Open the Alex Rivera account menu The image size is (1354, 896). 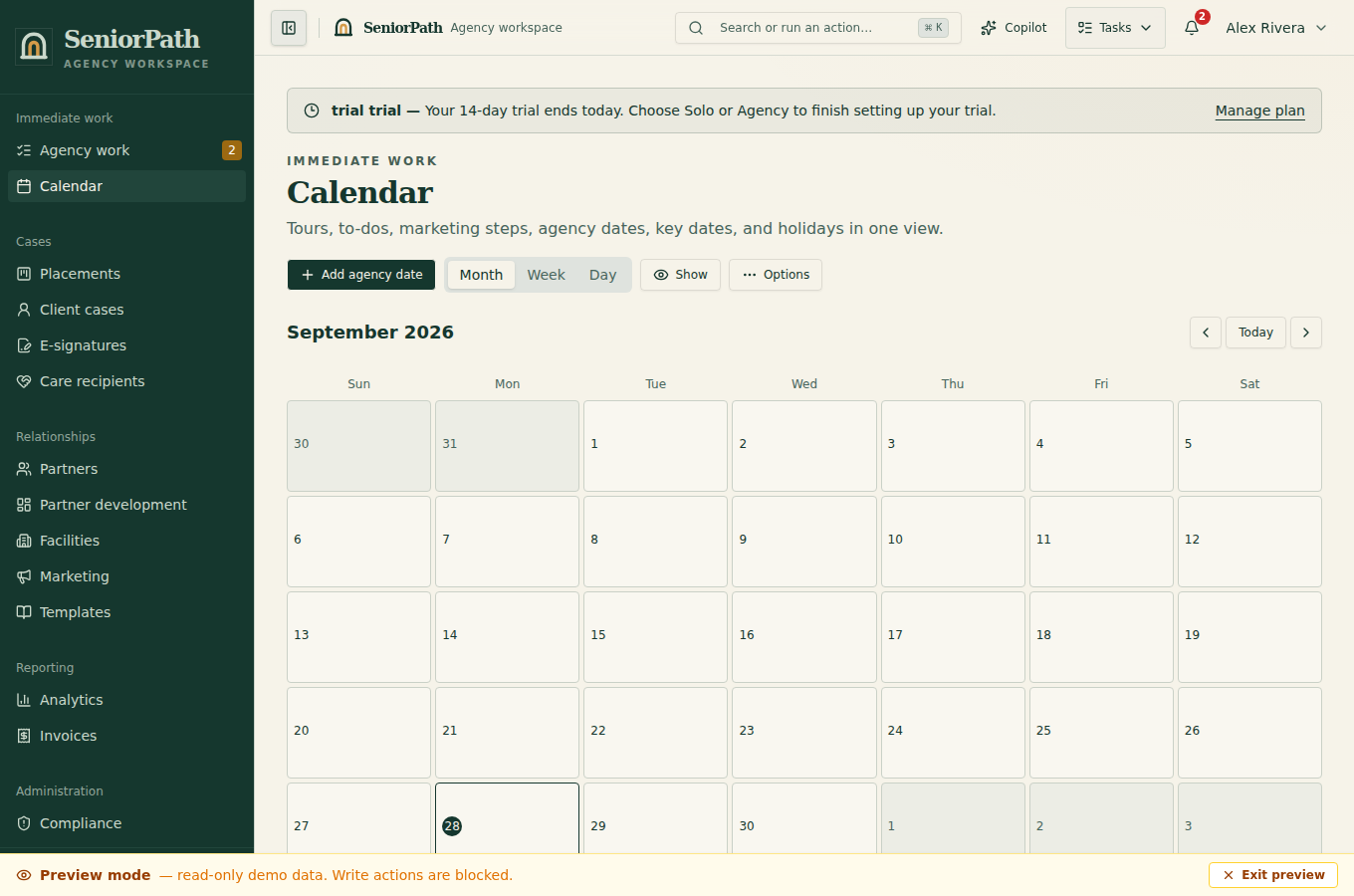(x=1276, y=28)
